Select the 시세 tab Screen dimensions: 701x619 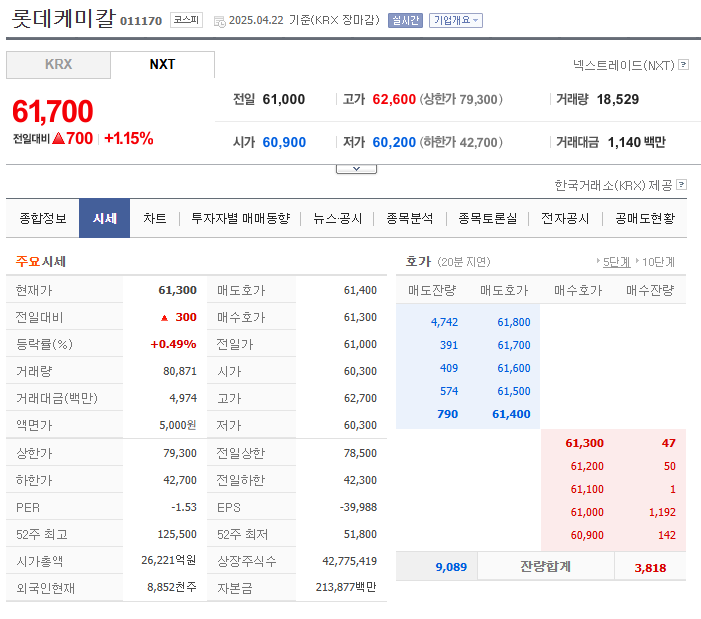(x=105, y=218)
